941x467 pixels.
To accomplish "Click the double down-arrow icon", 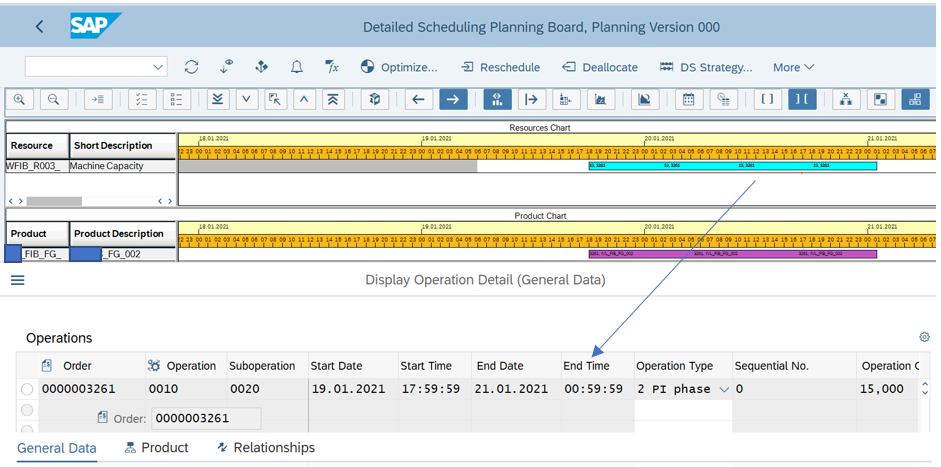I will click(x=218, y=100).
